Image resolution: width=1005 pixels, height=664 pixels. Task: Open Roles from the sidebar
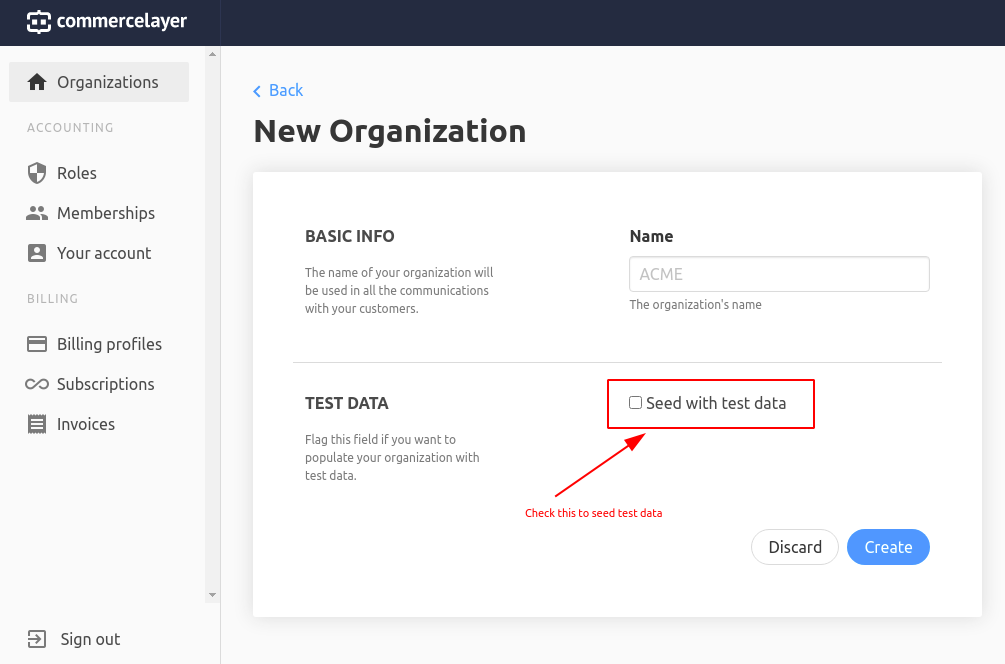tap(78, 173)
